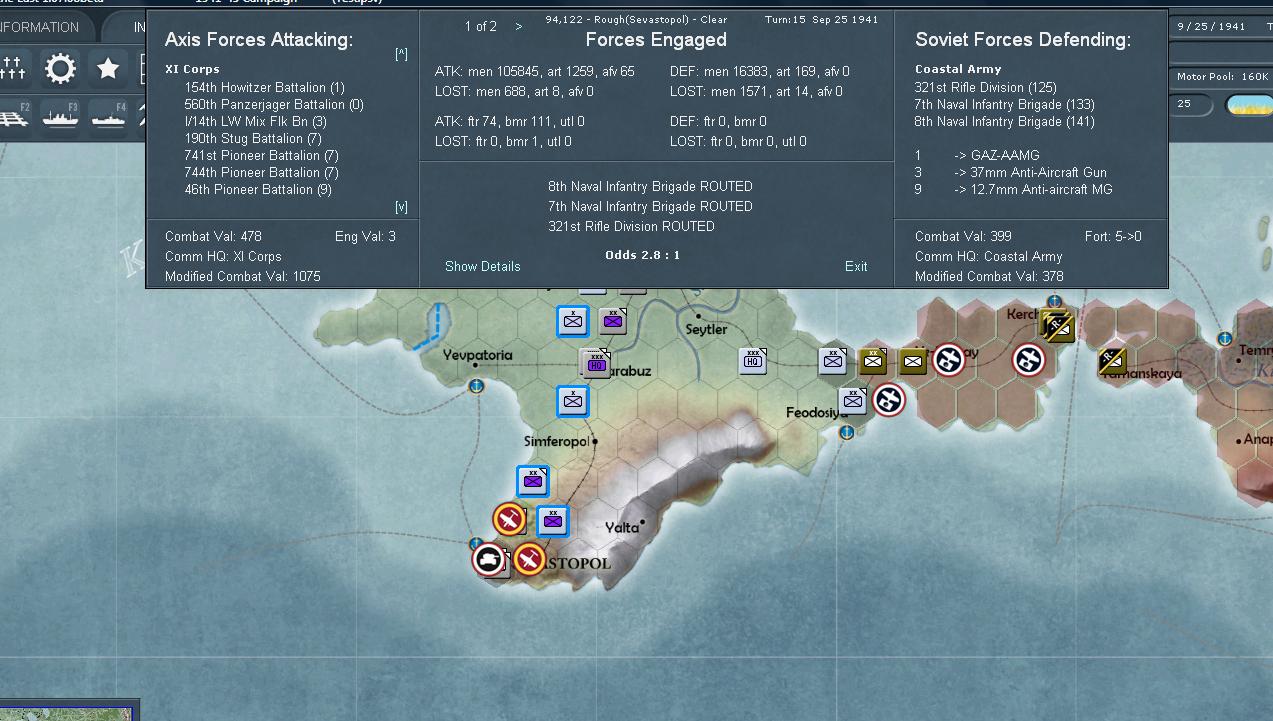Open the INFORMATION tab
Screen dimensions: 1273x721
[40, 27]
